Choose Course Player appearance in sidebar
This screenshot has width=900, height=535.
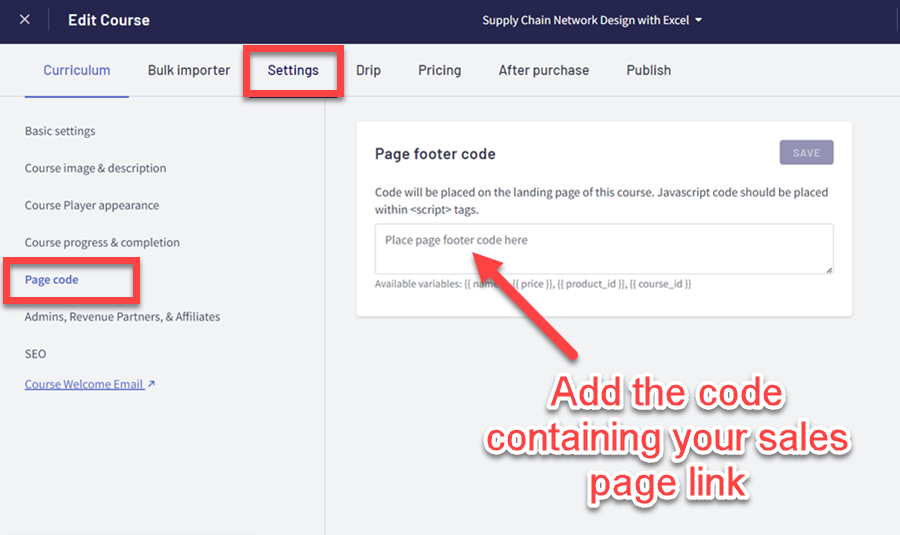point(92,205)
